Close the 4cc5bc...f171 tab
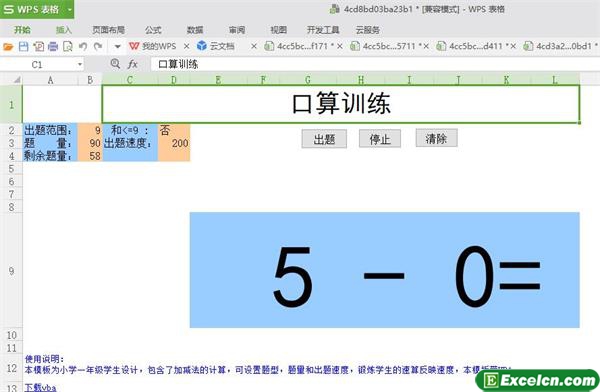The height and width of the screenshot is (392, 600). pos(339,46)
